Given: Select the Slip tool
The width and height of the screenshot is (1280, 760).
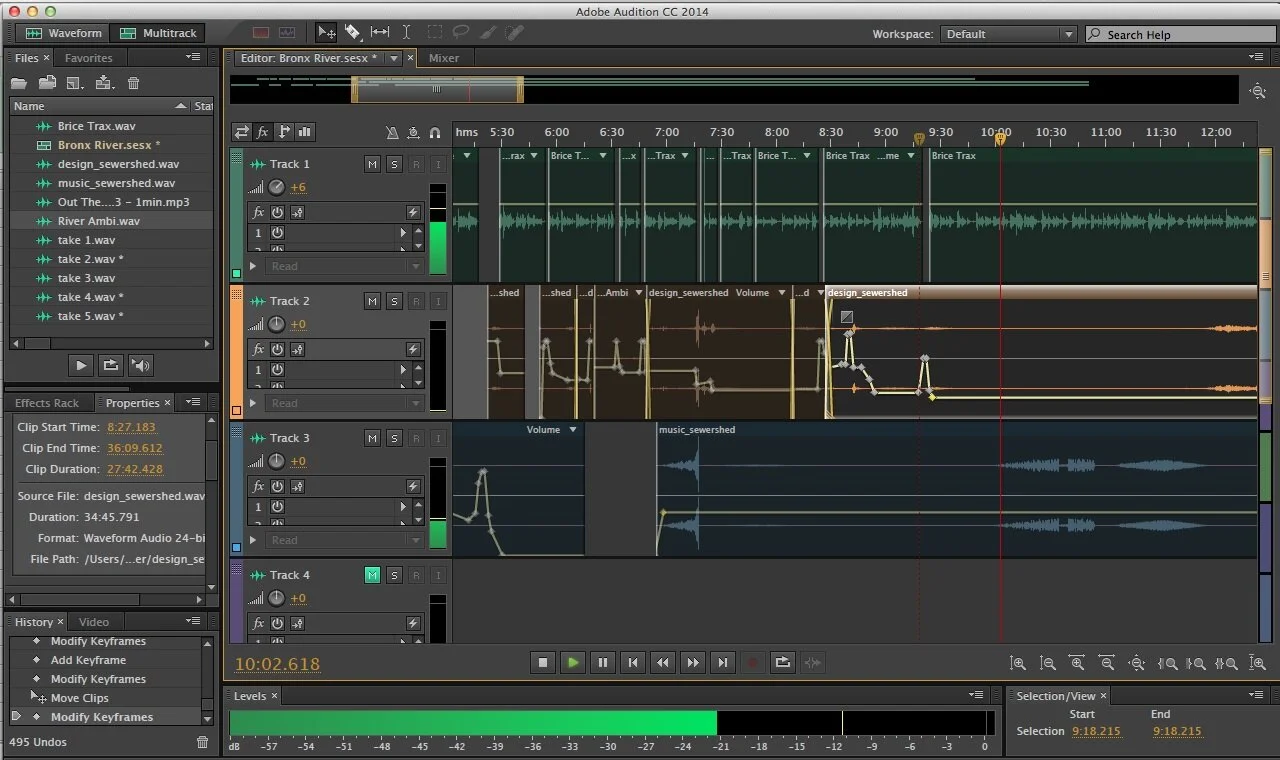Looking at the screenshot, I should [380, 33].
